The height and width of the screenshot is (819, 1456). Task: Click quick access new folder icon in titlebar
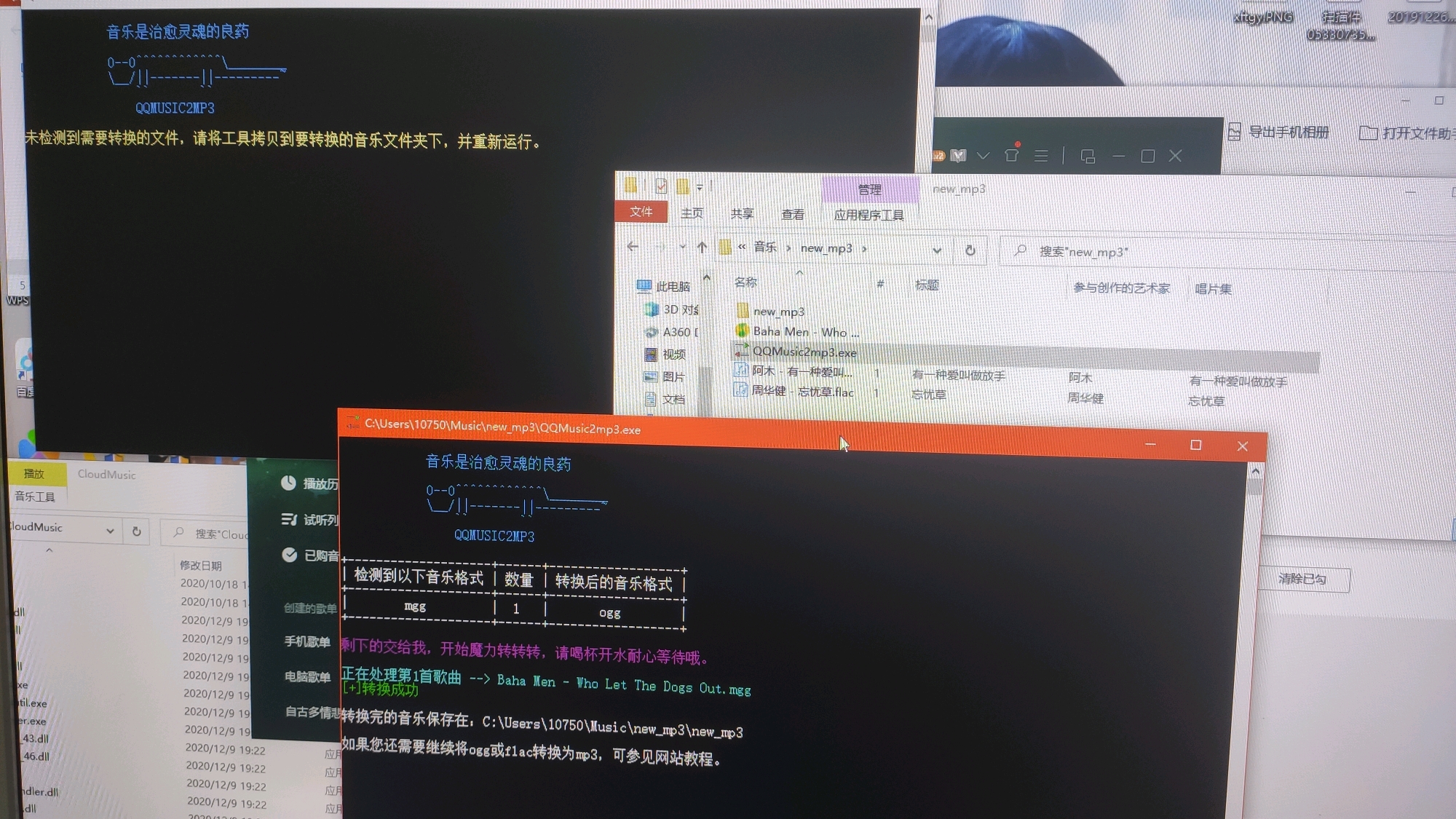tap(682, 186)
